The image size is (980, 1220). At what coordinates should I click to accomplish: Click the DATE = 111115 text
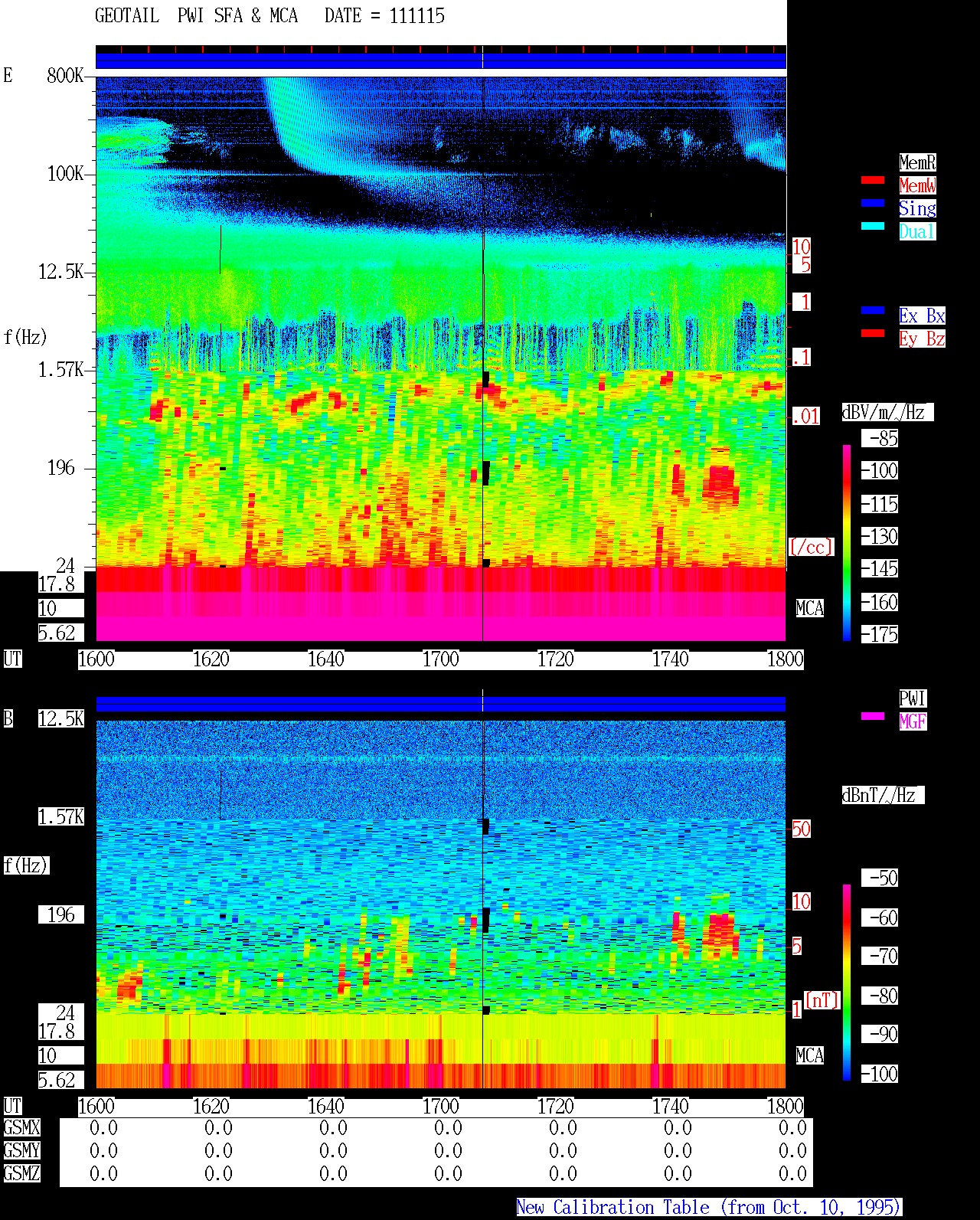[x=384, y=16]
